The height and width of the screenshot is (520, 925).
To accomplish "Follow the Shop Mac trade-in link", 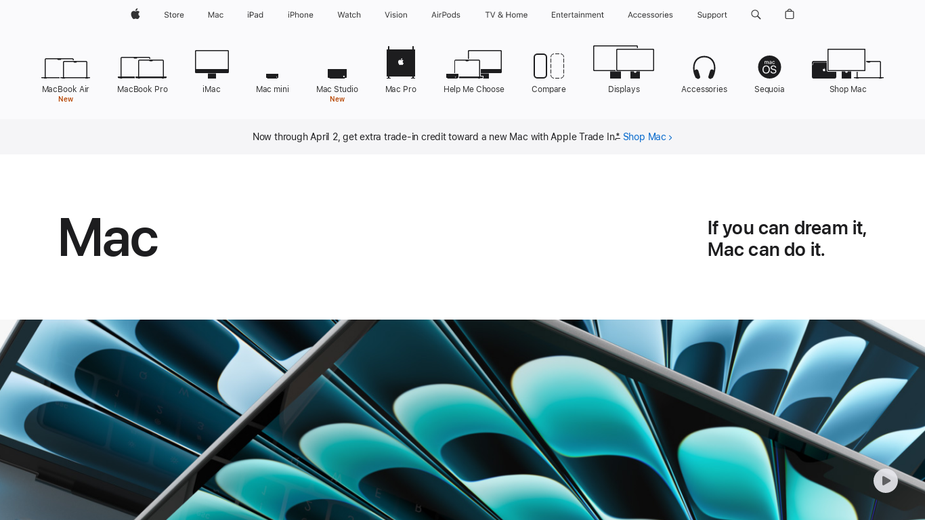I will point(647,137).
